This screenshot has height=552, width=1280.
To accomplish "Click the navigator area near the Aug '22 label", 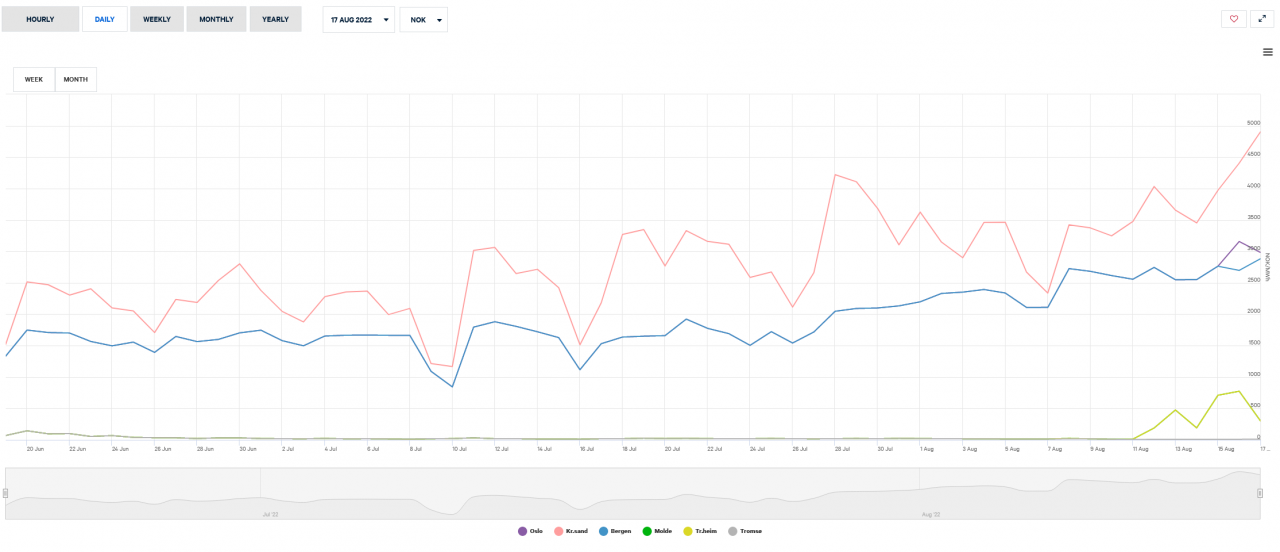I will coord(931,514).
